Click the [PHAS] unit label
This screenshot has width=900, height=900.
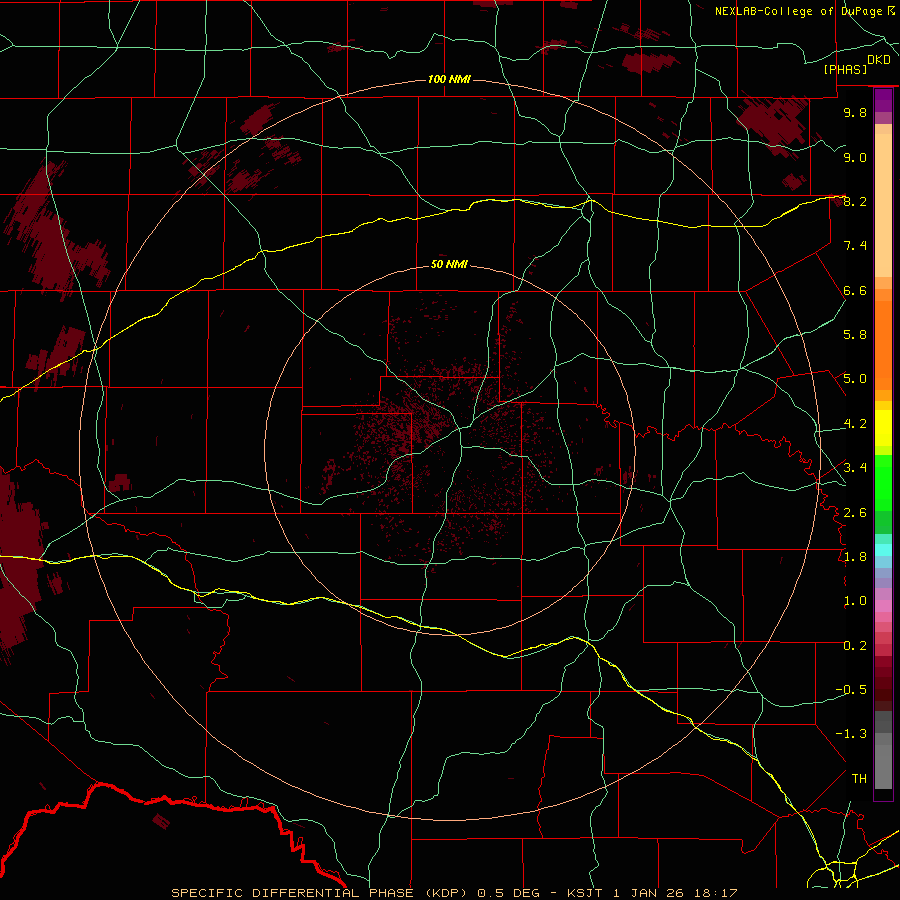coord(845,69)
